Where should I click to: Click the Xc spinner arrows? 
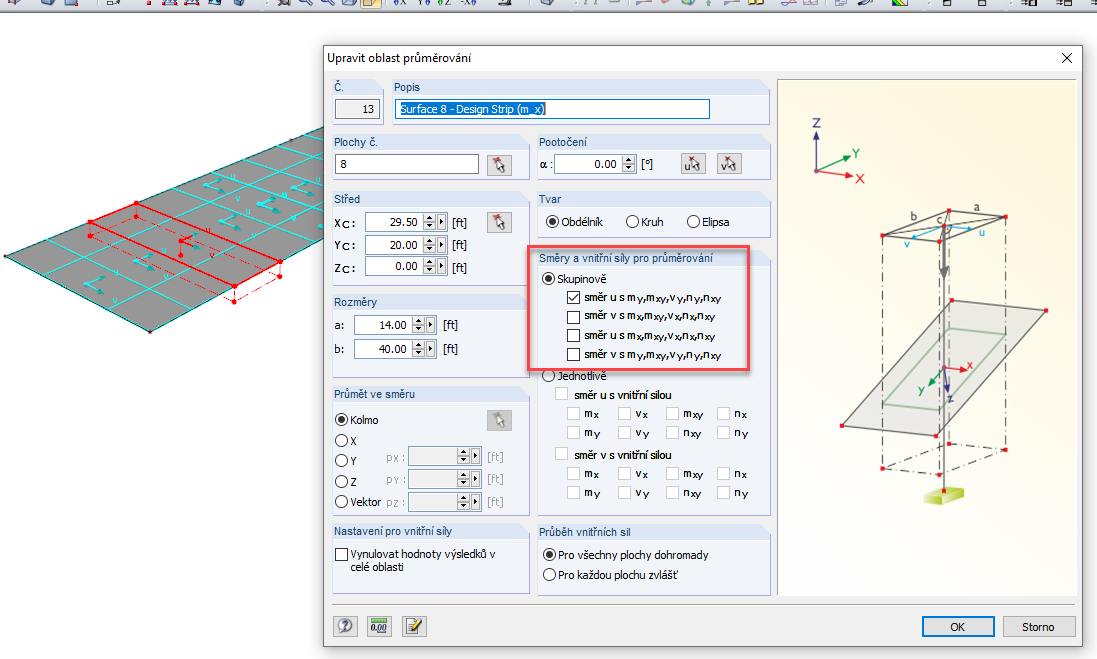[430, 222]
